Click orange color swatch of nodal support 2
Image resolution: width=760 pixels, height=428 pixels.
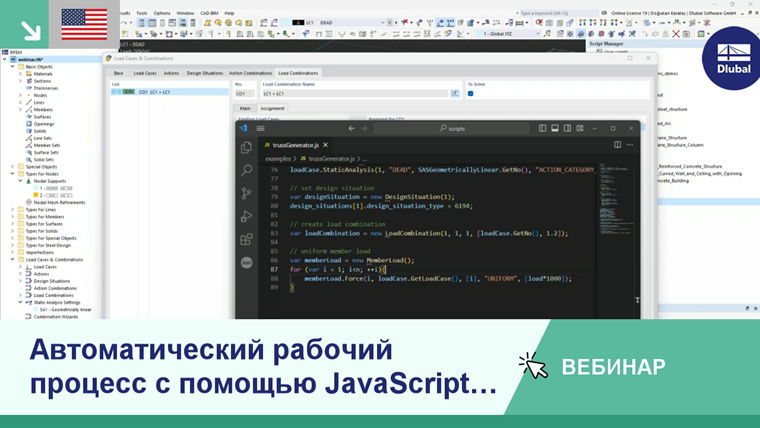[36, 195]
